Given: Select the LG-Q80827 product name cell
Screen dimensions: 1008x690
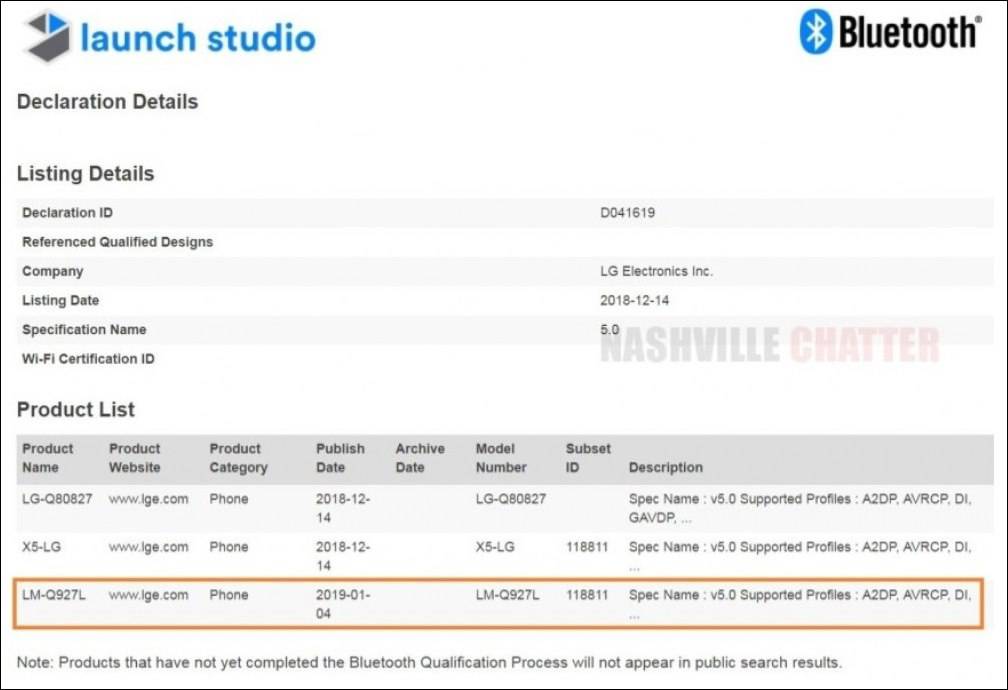Looking at the screenshot, I should pyautogui.click(x=57, y=499).
